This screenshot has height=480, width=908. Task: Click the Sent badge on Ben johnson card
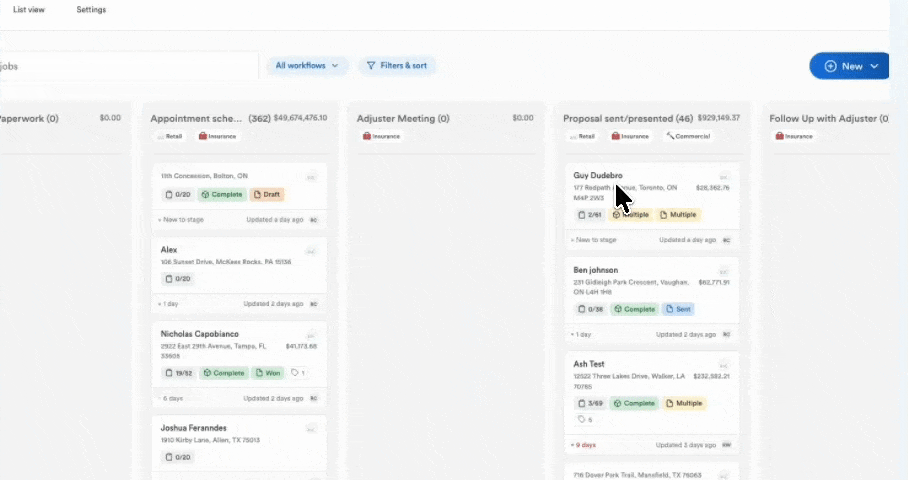tap(678, 309)
